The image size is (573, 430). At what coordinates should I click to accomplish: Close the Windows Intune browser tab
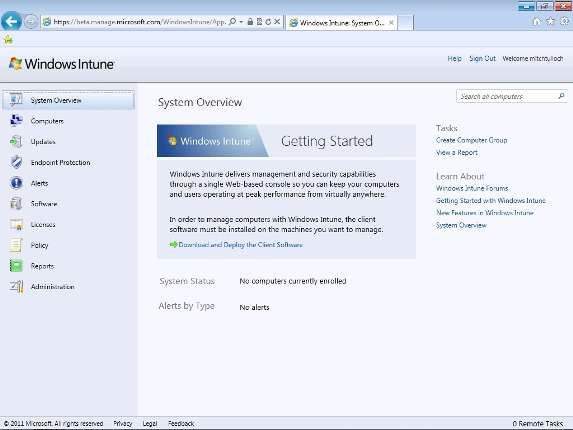391,23
